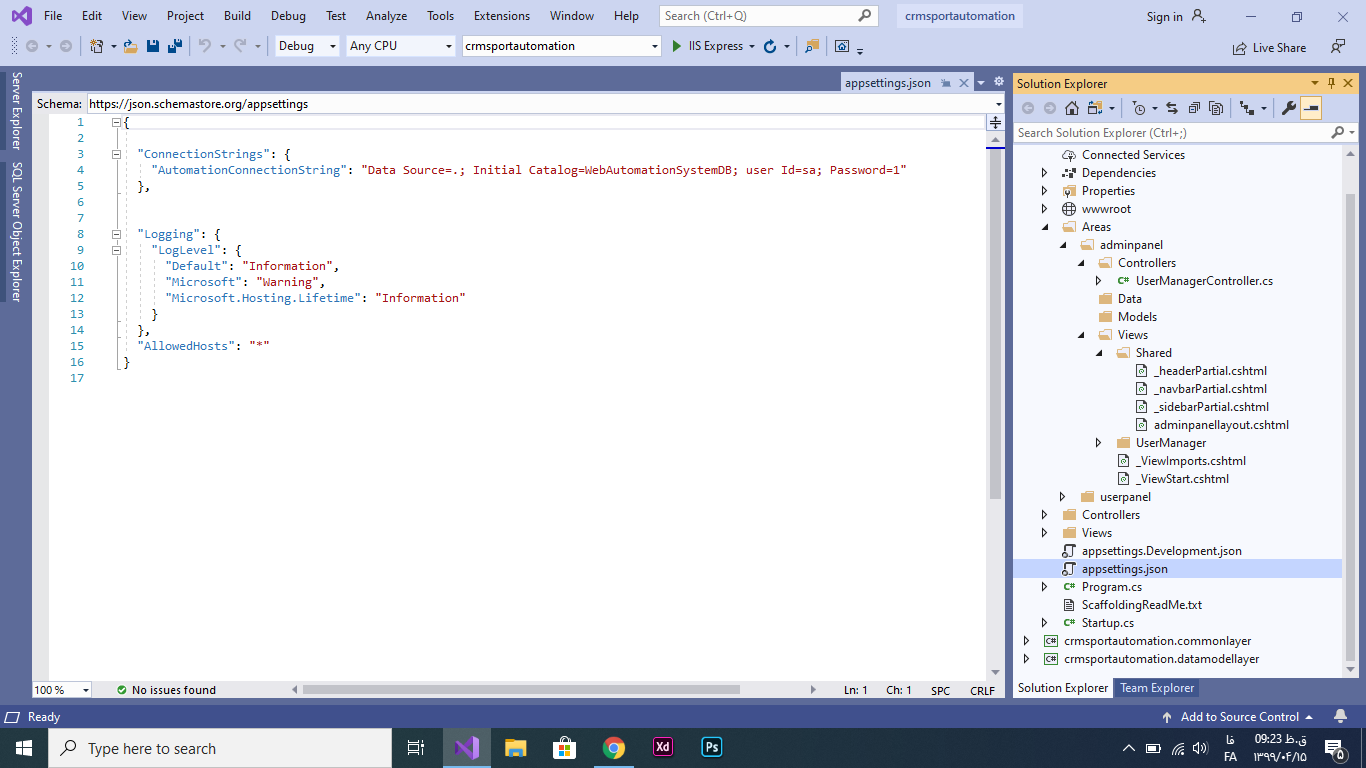1366x768 pixels.
Task: Open the Debug menu
Action: [x=288, y=16]
